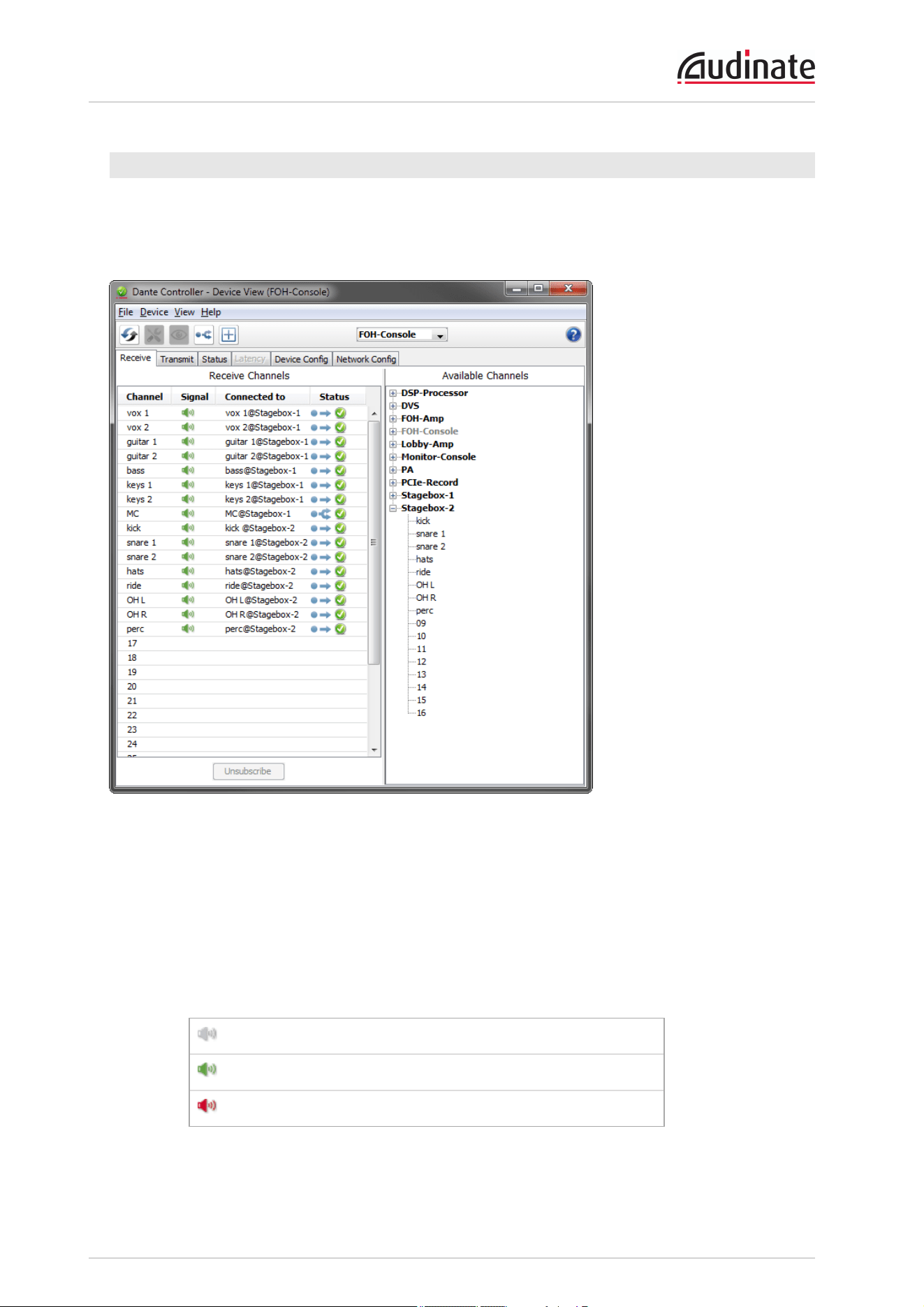
Task: Click the OH R green status checkmark
Action: tap(341, 615)
